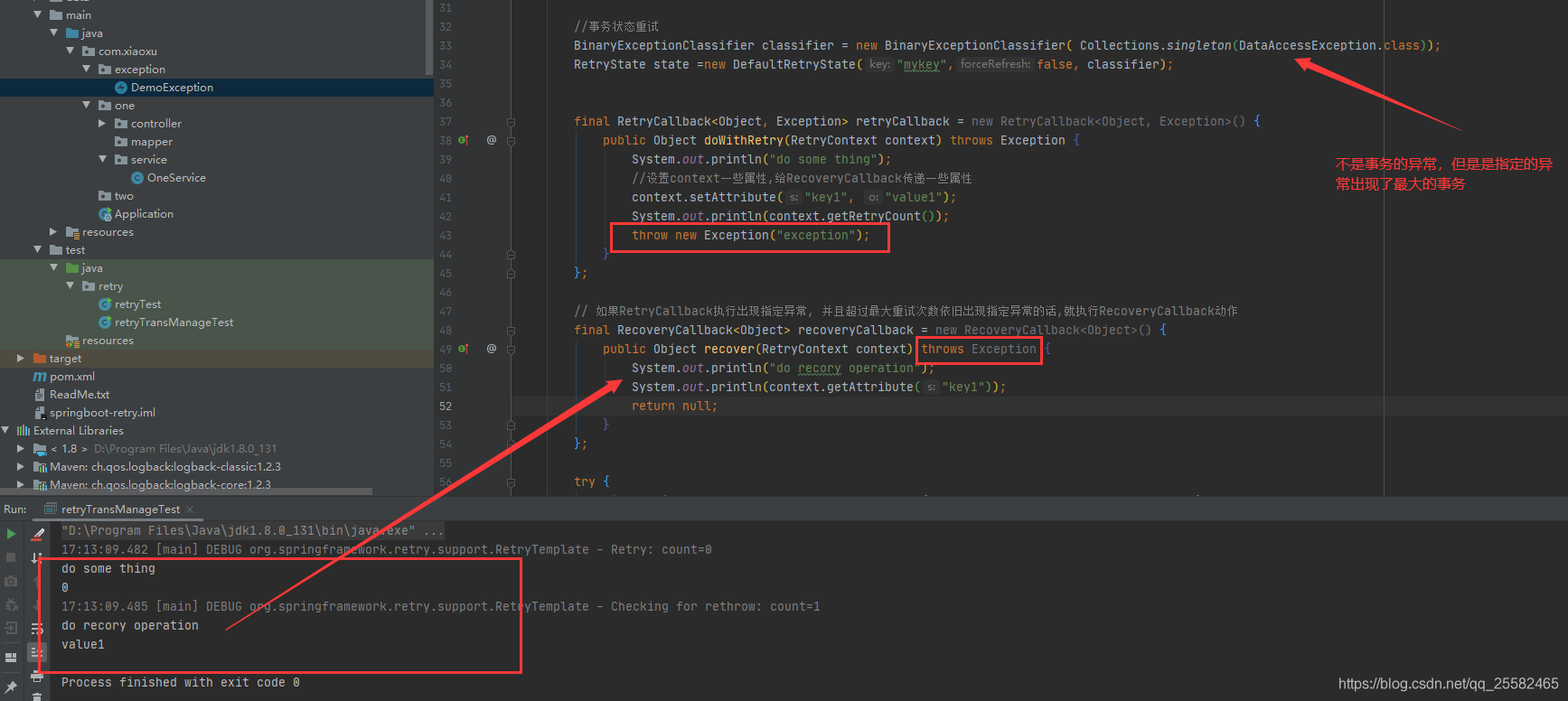
Task: Rerun the retryTransManageTest run
Action: tap(11, 534)
